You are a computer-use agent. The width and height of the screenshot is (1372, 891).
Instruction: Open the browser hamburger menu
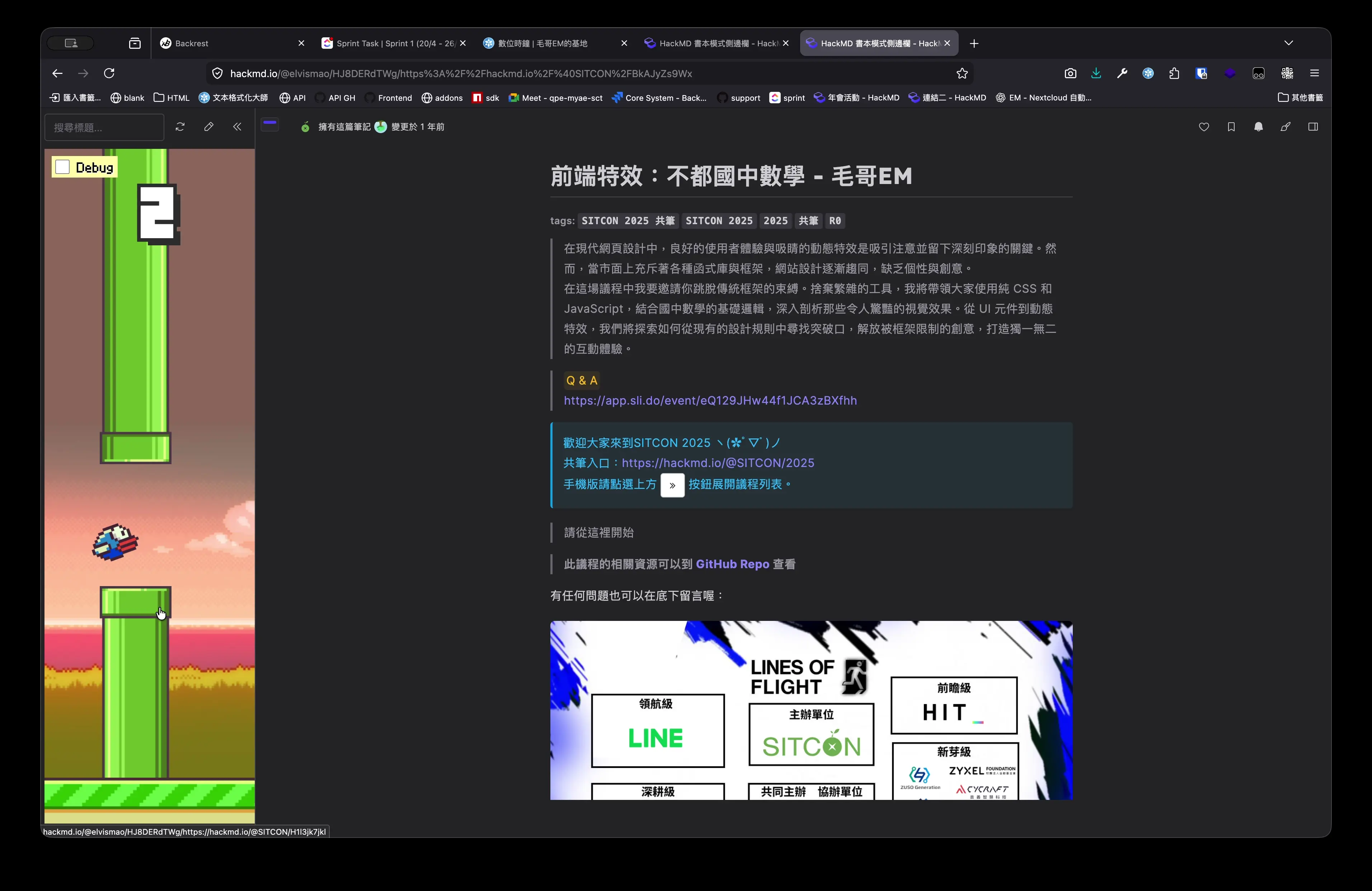pos(1314,73)
